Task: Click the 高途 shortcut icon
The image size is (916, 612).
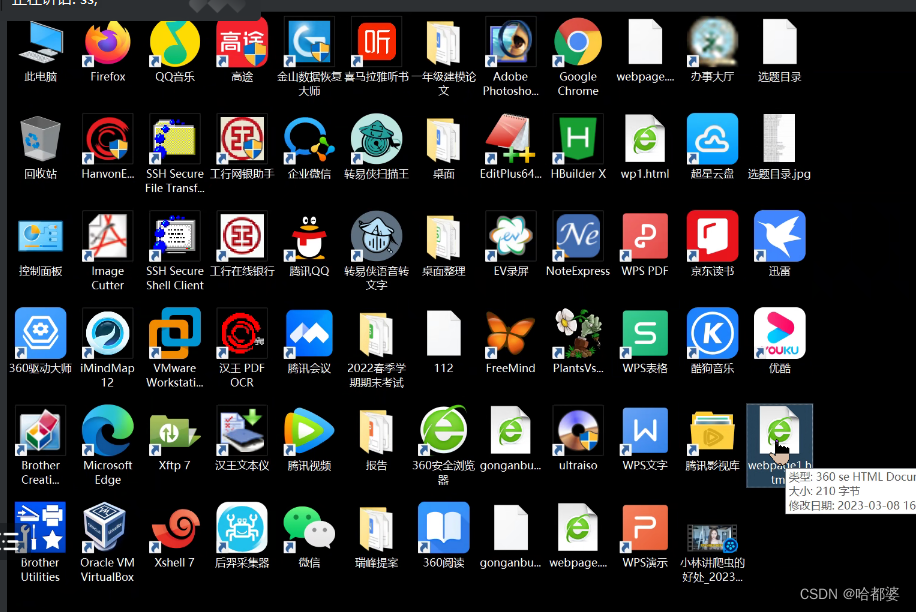Action: 242,43
